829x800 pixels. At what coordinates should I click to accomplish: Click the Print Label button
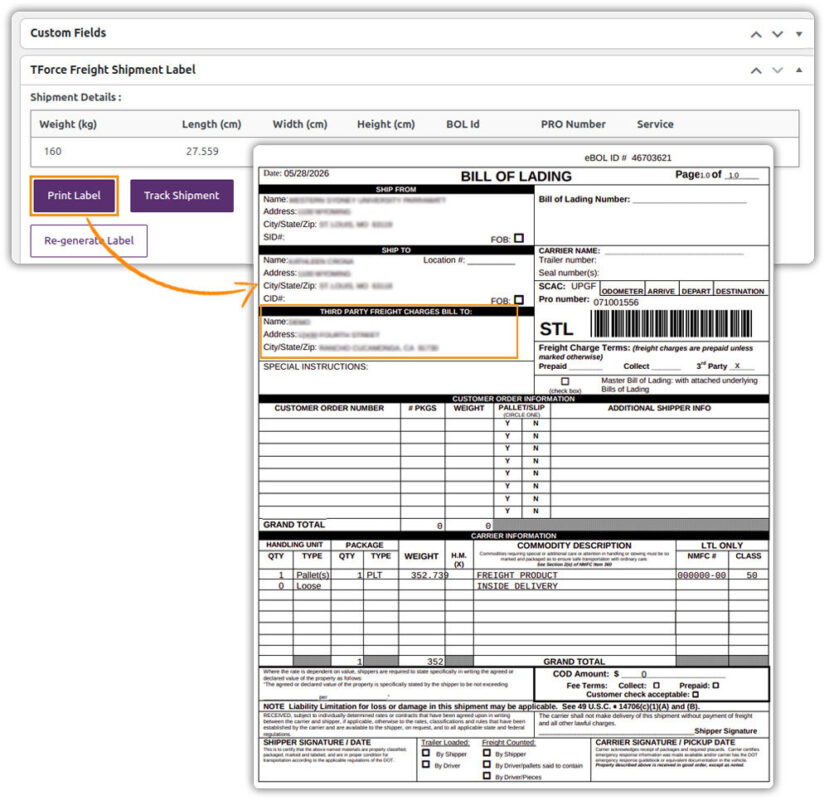(x=74, y=196)
